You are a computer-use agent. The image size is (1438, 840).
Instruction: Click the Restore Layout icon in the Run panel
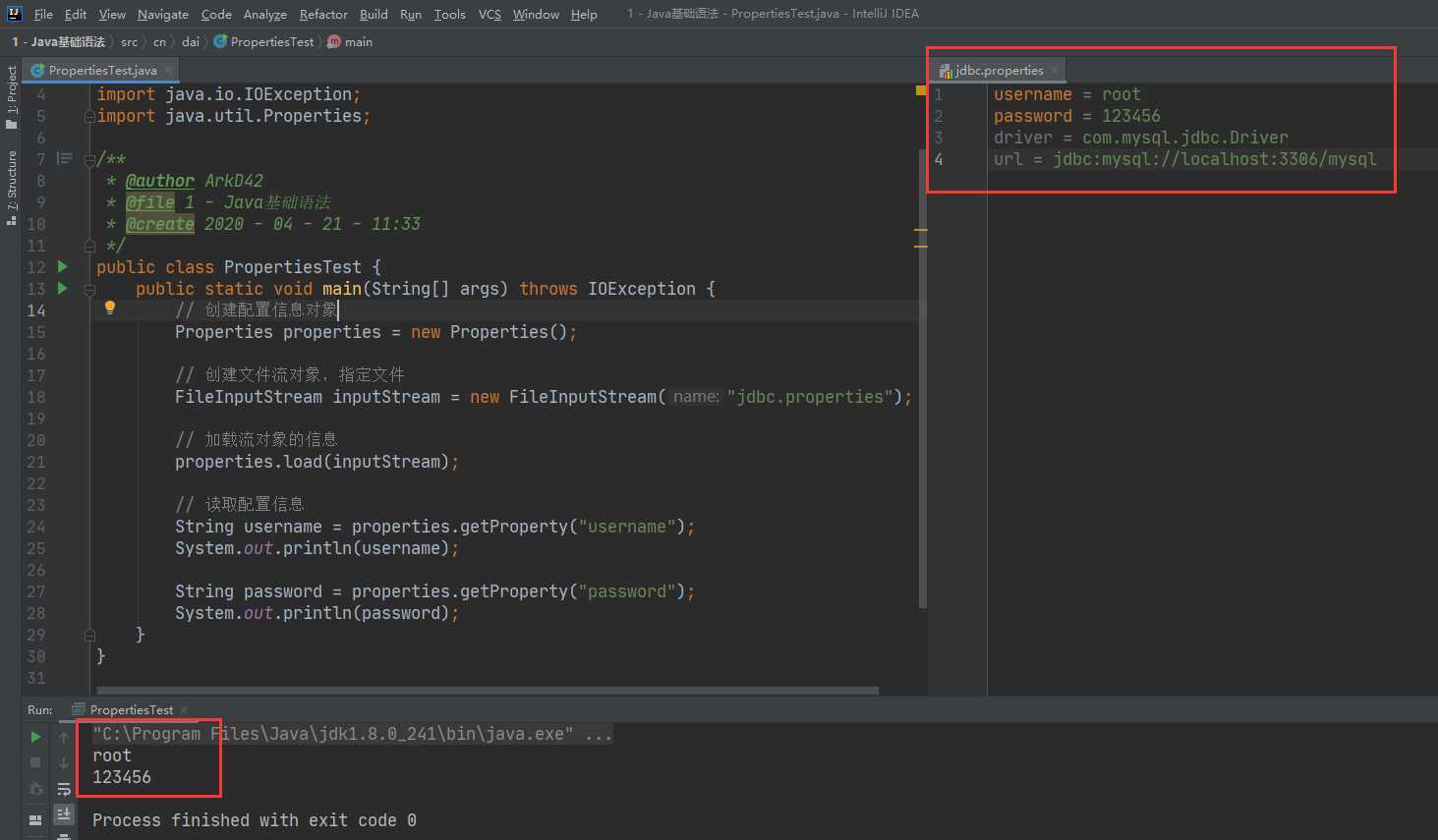coord(35,818)
